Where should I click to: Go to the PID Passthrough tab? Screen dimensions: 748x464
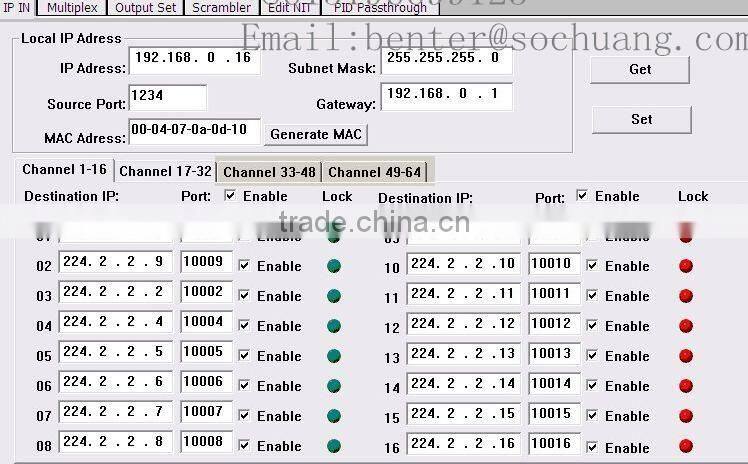380,8
